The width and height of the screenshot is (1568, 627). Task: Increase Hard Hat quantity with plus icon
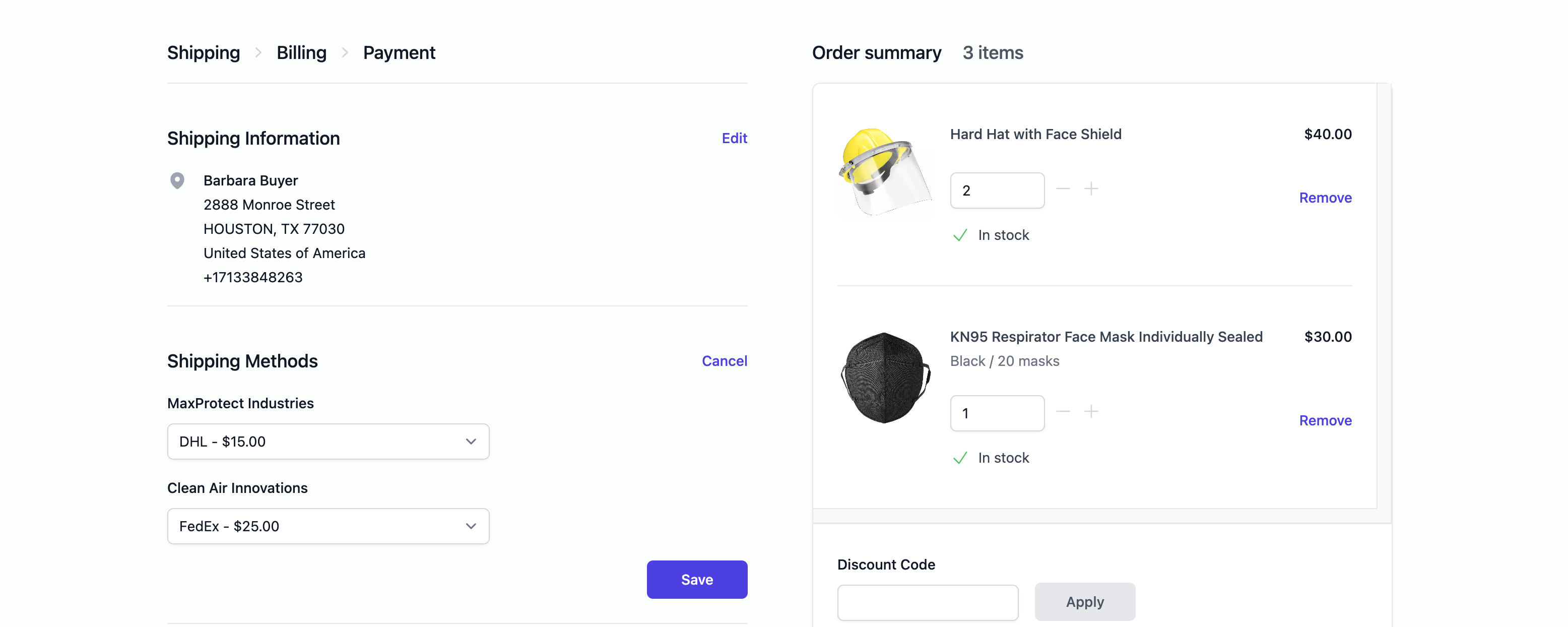[x=1091, y=190]
